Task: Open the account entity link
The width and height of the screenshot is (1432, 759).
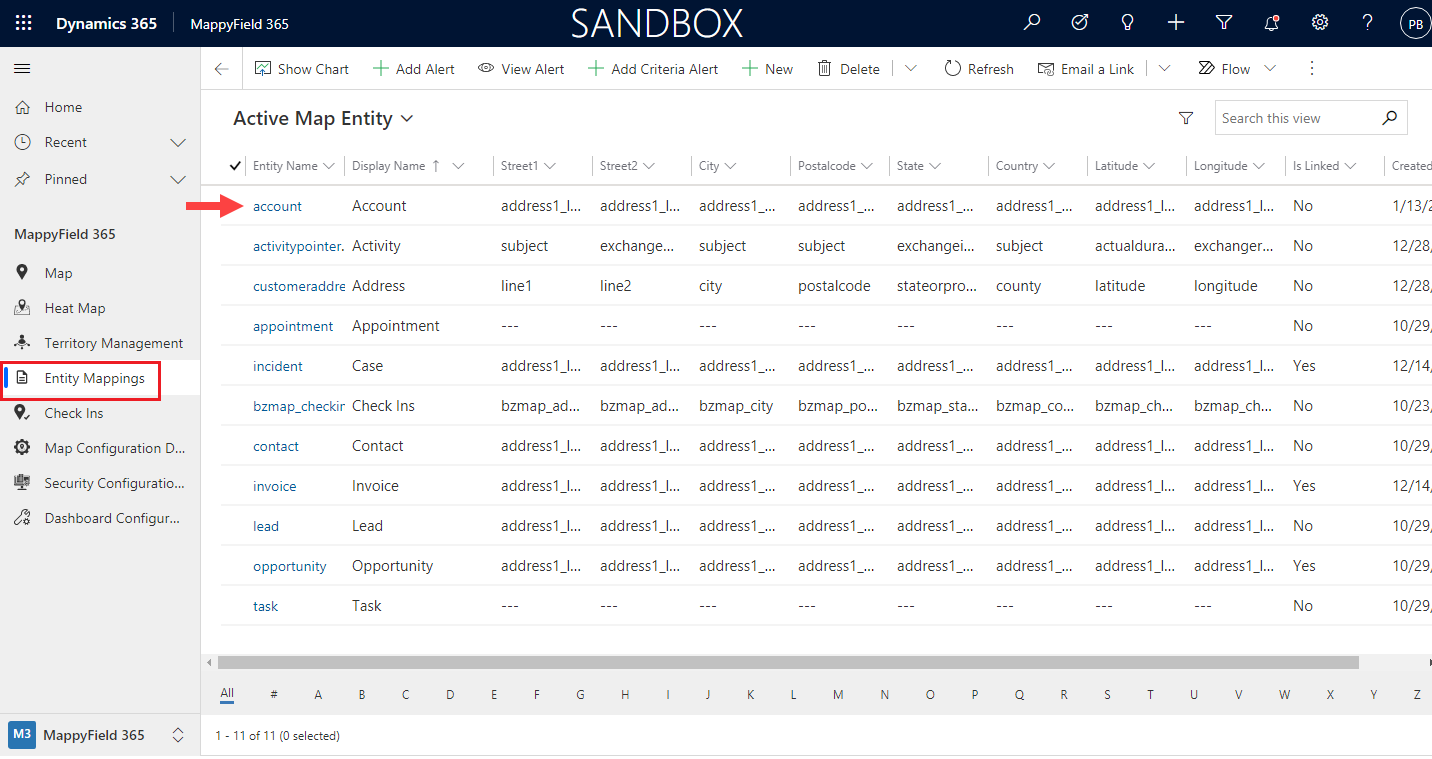Action: (x=277, y=206)
